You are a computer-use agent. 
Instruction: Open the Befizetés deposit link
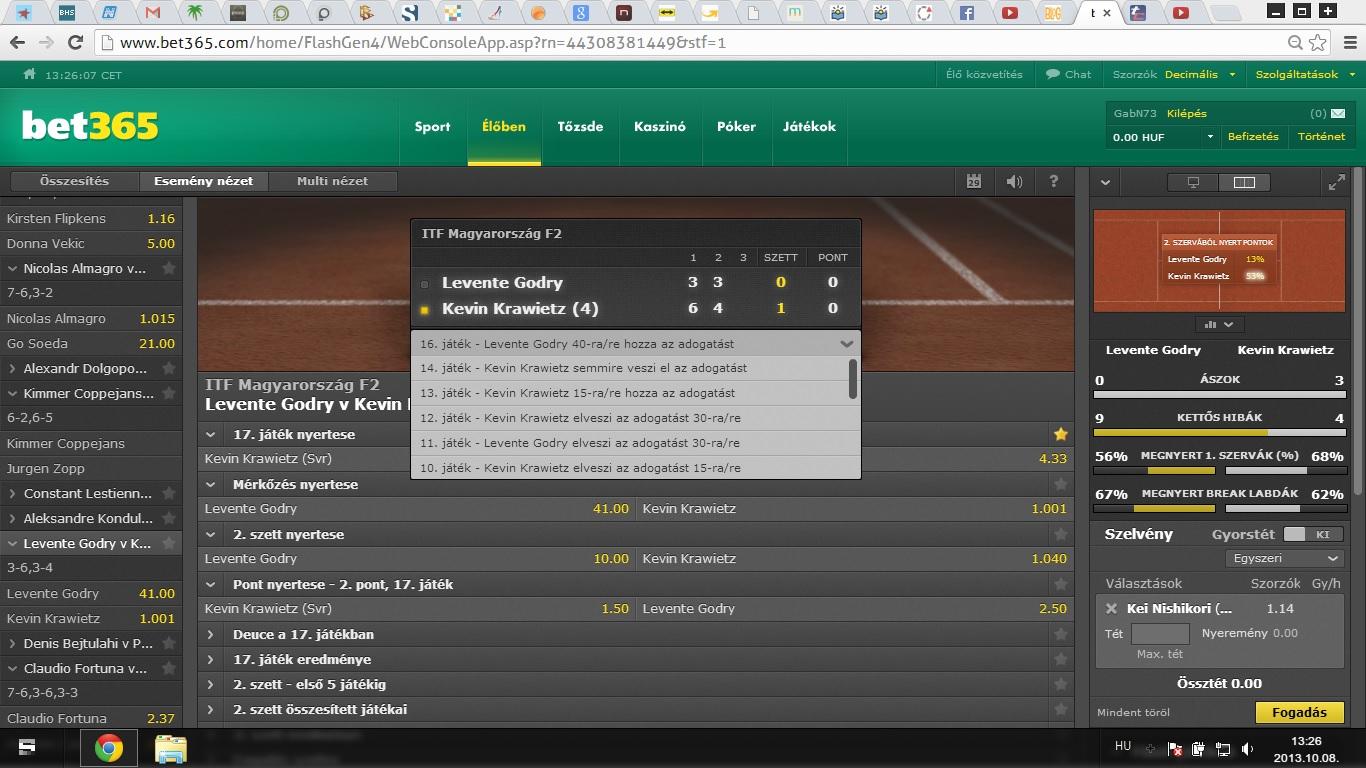(1253, 136)
